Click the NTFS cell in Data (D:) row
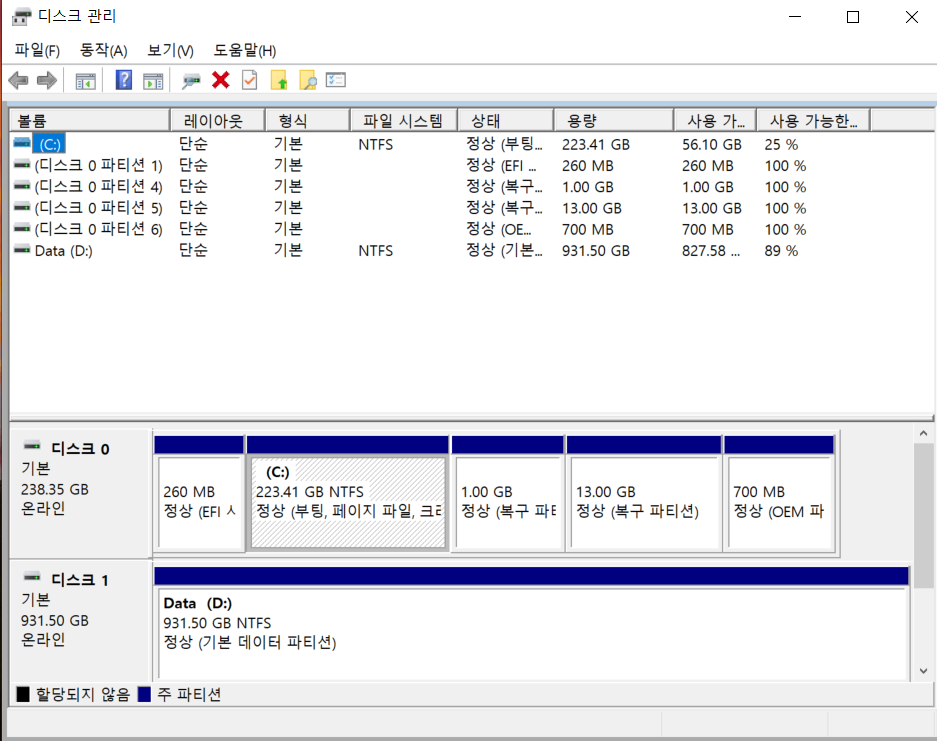Image resolution: width=937 pixels, height=741 pixels. (x=376, y=250)
